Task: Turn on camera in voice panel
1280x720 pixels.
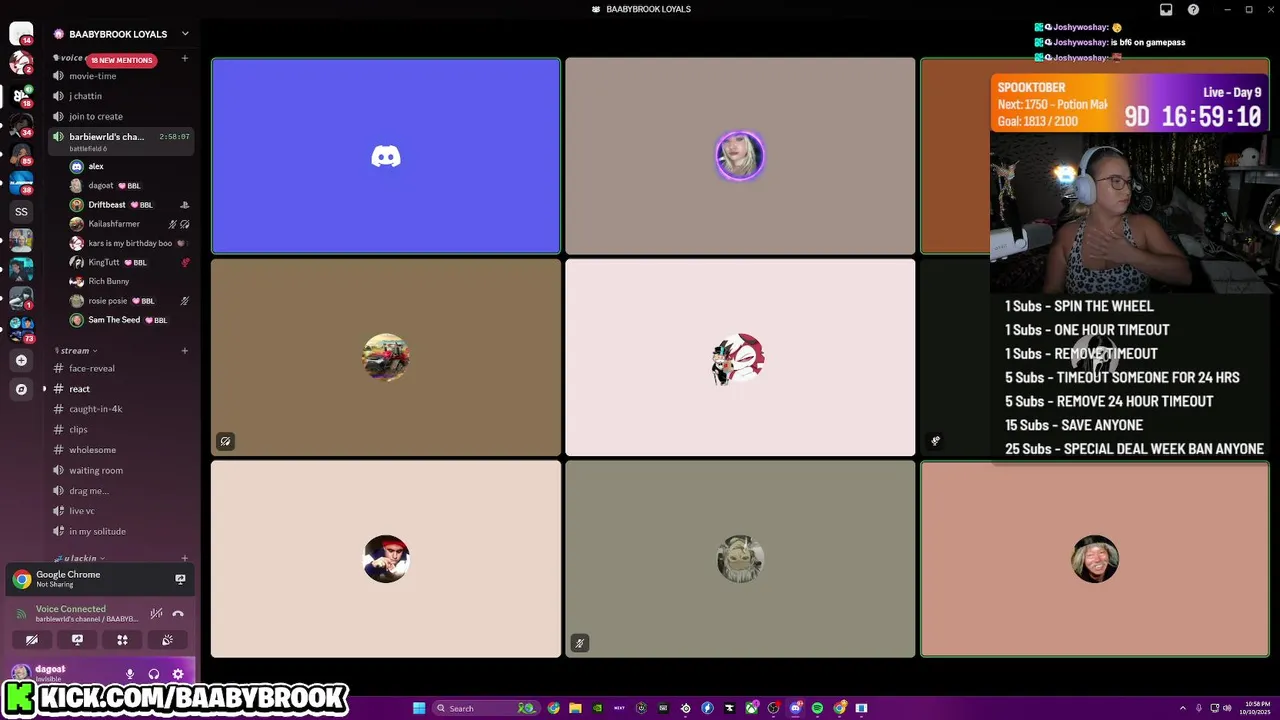Action: 32,640
